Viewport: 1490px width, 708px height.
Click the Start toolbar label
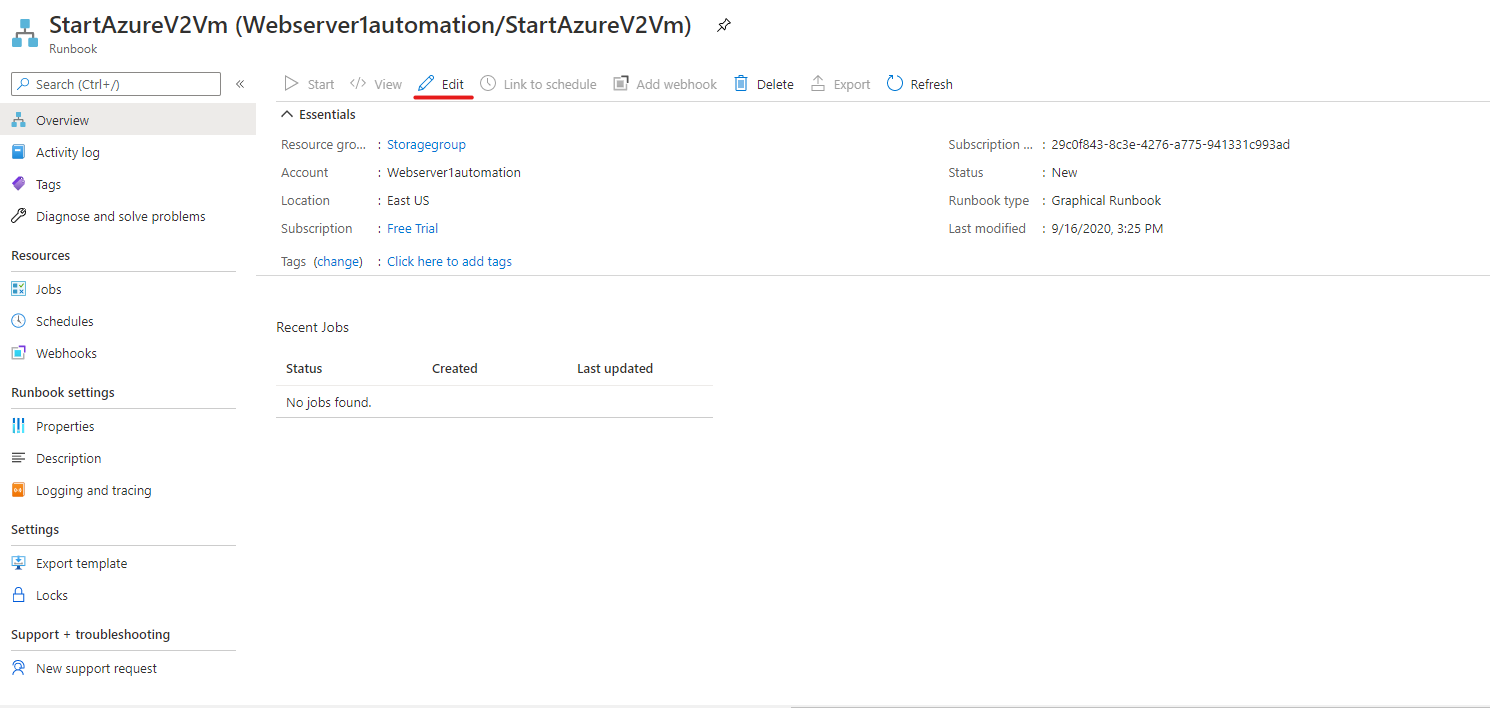click(321, 85)
